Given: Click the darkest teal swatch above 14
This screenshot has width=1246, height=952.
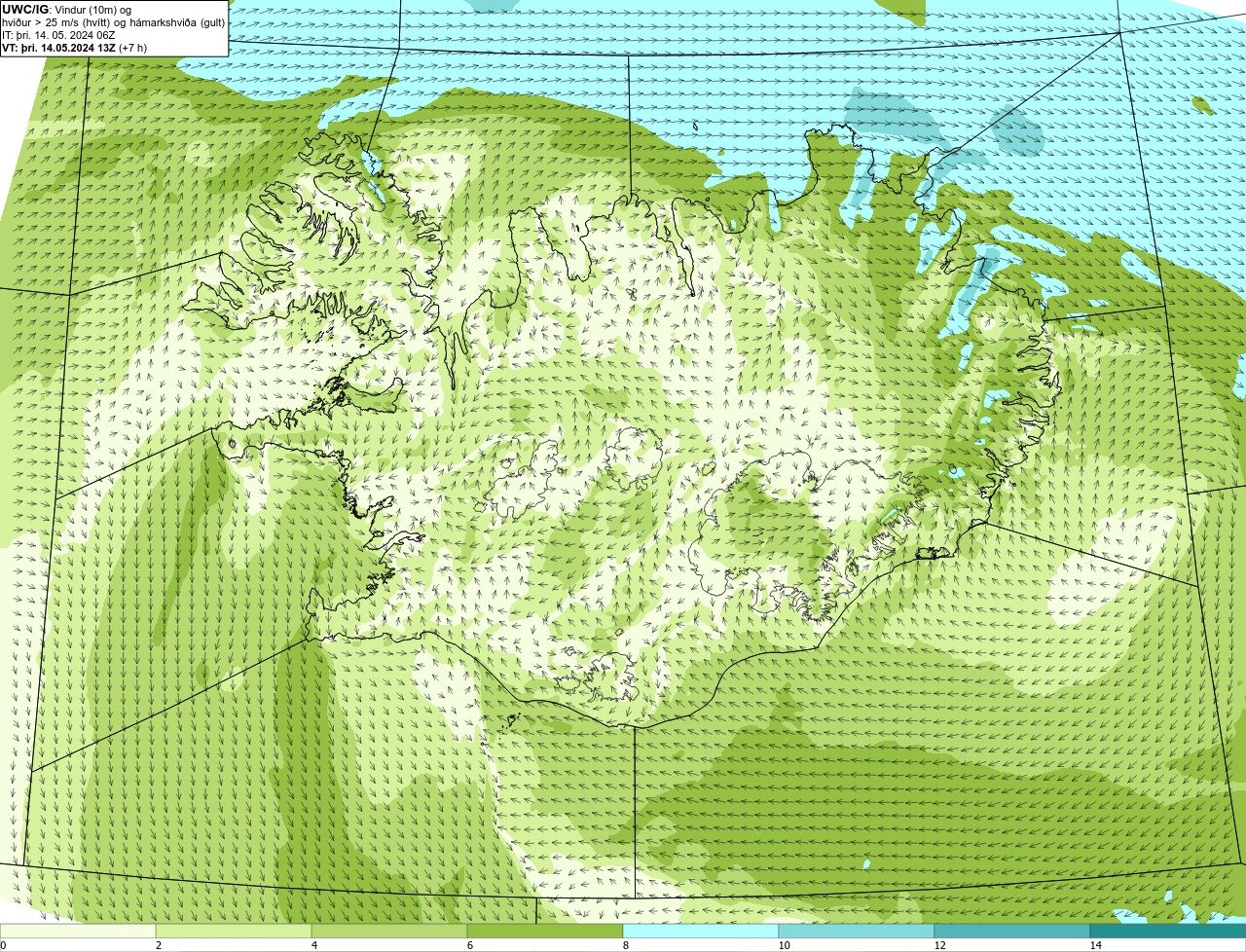Looking at the screenshot, I should coord(1168,931).
